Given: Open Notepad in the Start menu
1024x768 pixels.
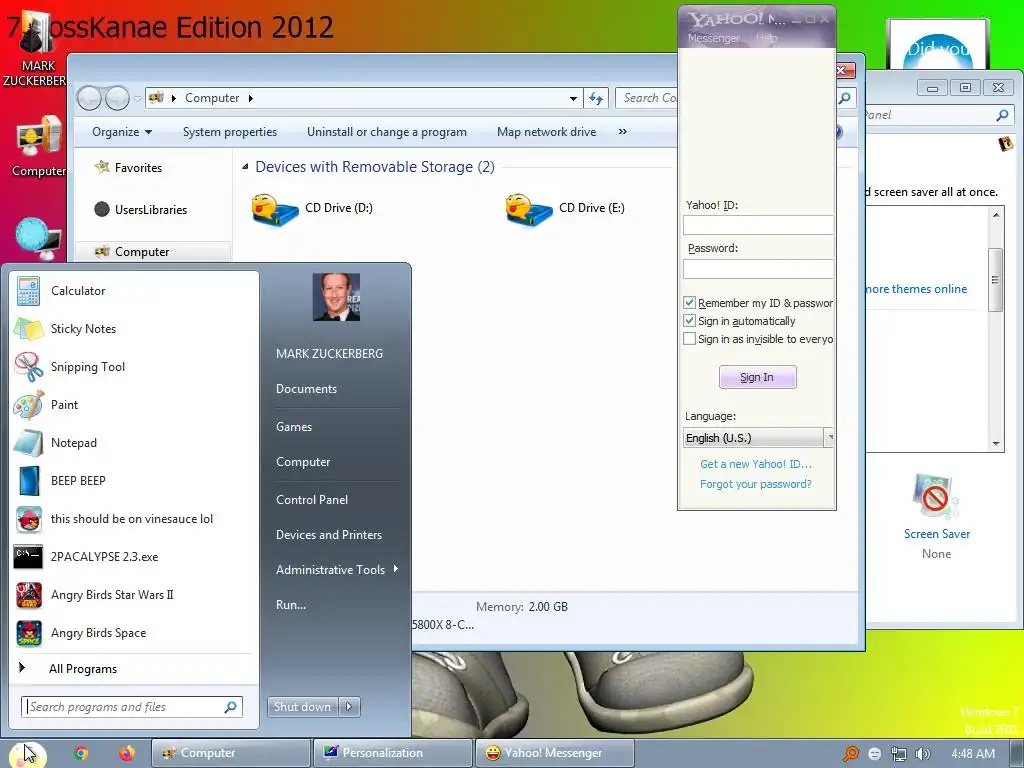Looking at the screenshot, I should (x=134, y=443).
